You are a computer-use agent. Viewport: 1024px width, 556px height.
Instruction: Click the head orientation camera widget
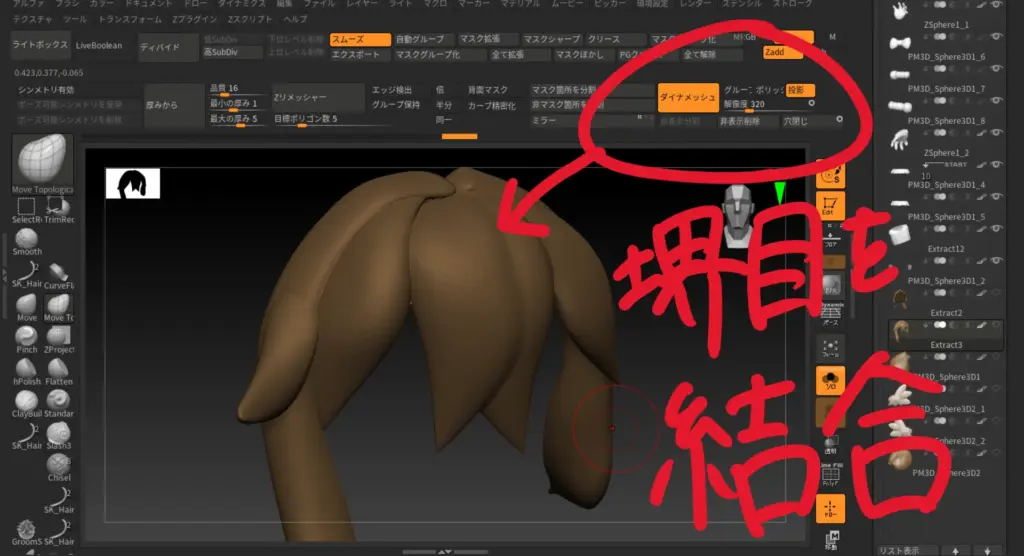[x=739, y=216]
